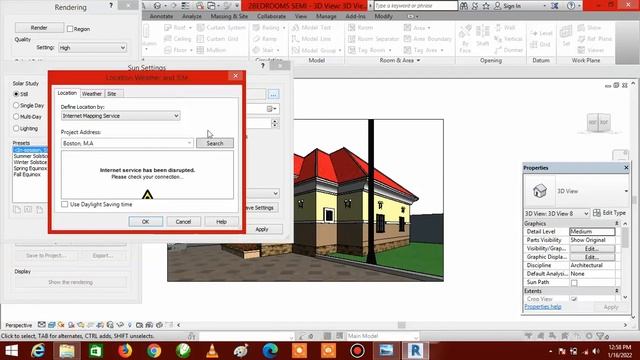Enable Use Daylight Saving time checkbox

coord(64,204)
